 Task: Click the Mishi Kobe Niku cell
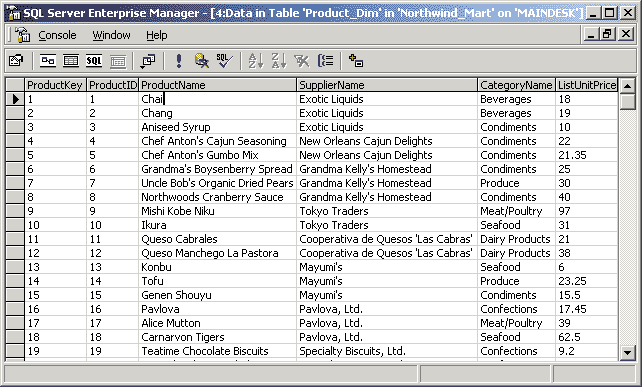point(217,211)
